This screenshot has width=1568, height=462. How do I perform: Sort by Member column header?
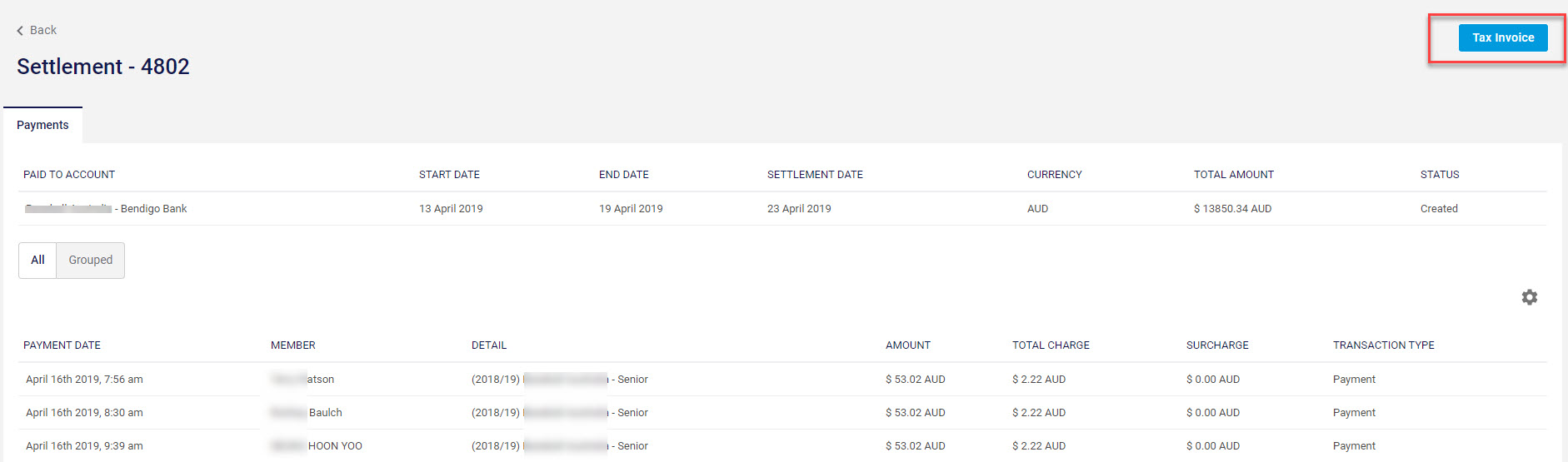pyautogui.click(x=292, y=345)
